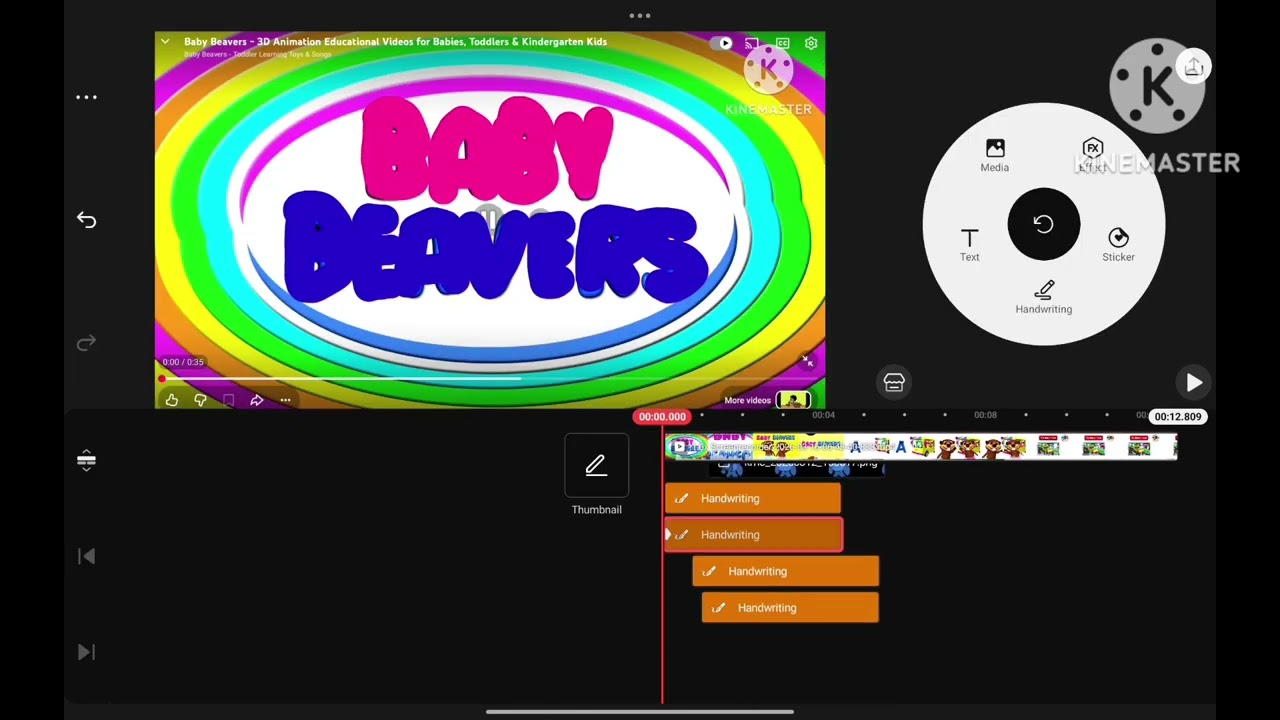The image size is (1280, 720).
Task: Open the asset store icon
Action: click(x=894, y=382)
